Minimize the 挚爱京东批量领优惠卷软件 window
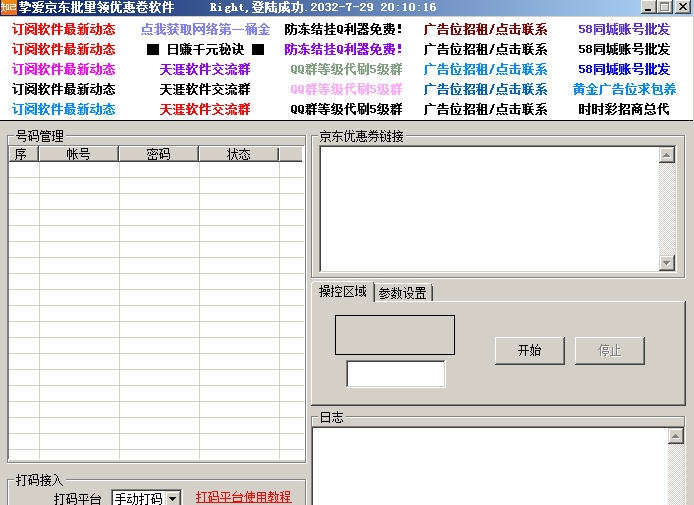Image resolution: width=694 pixels, height=505 pixels. point(648,7)
